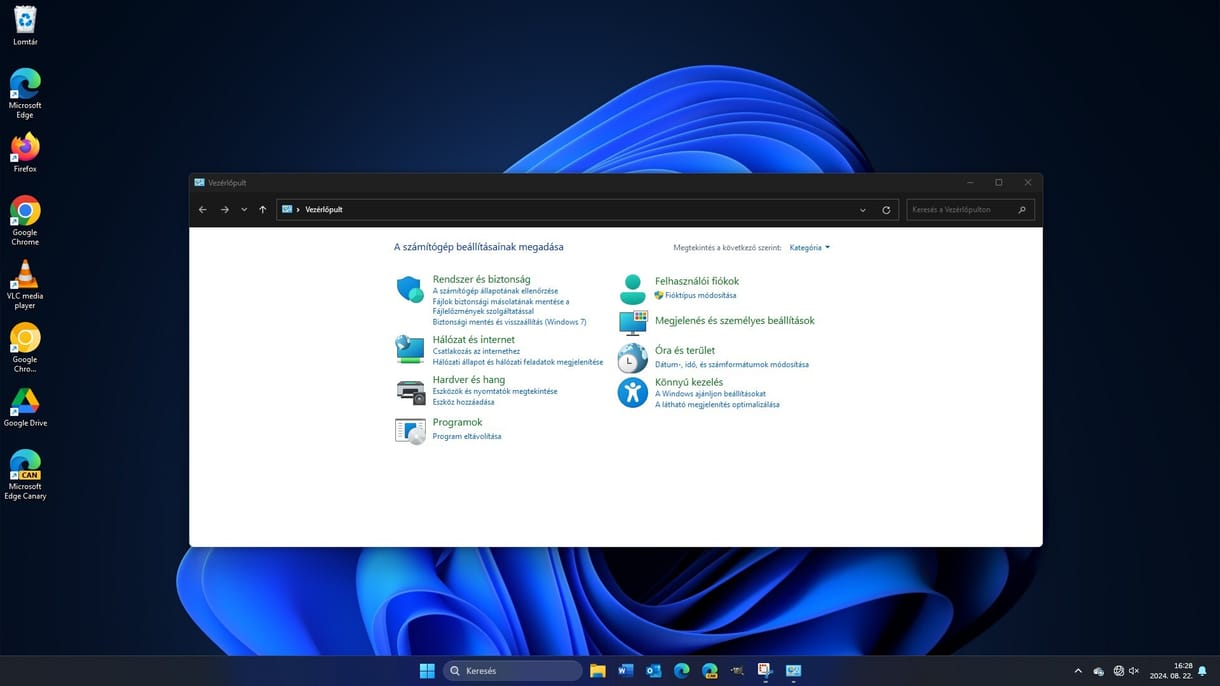
Task: Open Megjelenés és személyes beállítások monitor icon
Action: pyautogui.click(x=632, y=322)
